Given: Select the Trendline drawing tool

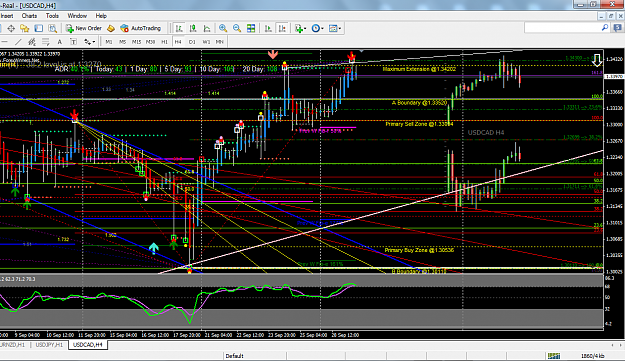Looking at the screenshot, I should (18, 41).
